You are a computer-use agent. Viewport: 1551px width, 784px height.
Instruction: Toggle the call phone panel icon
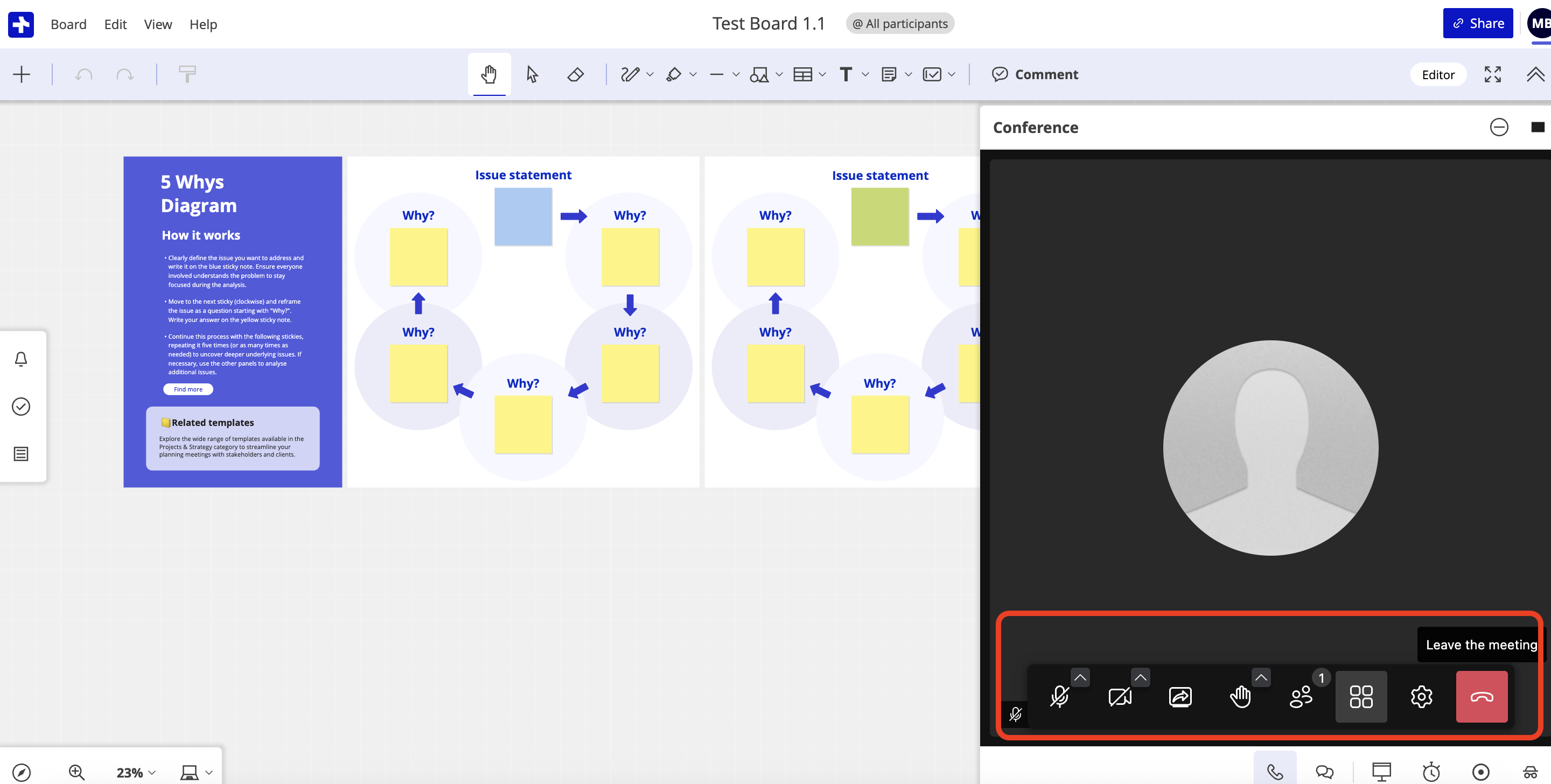[1275, 772]
